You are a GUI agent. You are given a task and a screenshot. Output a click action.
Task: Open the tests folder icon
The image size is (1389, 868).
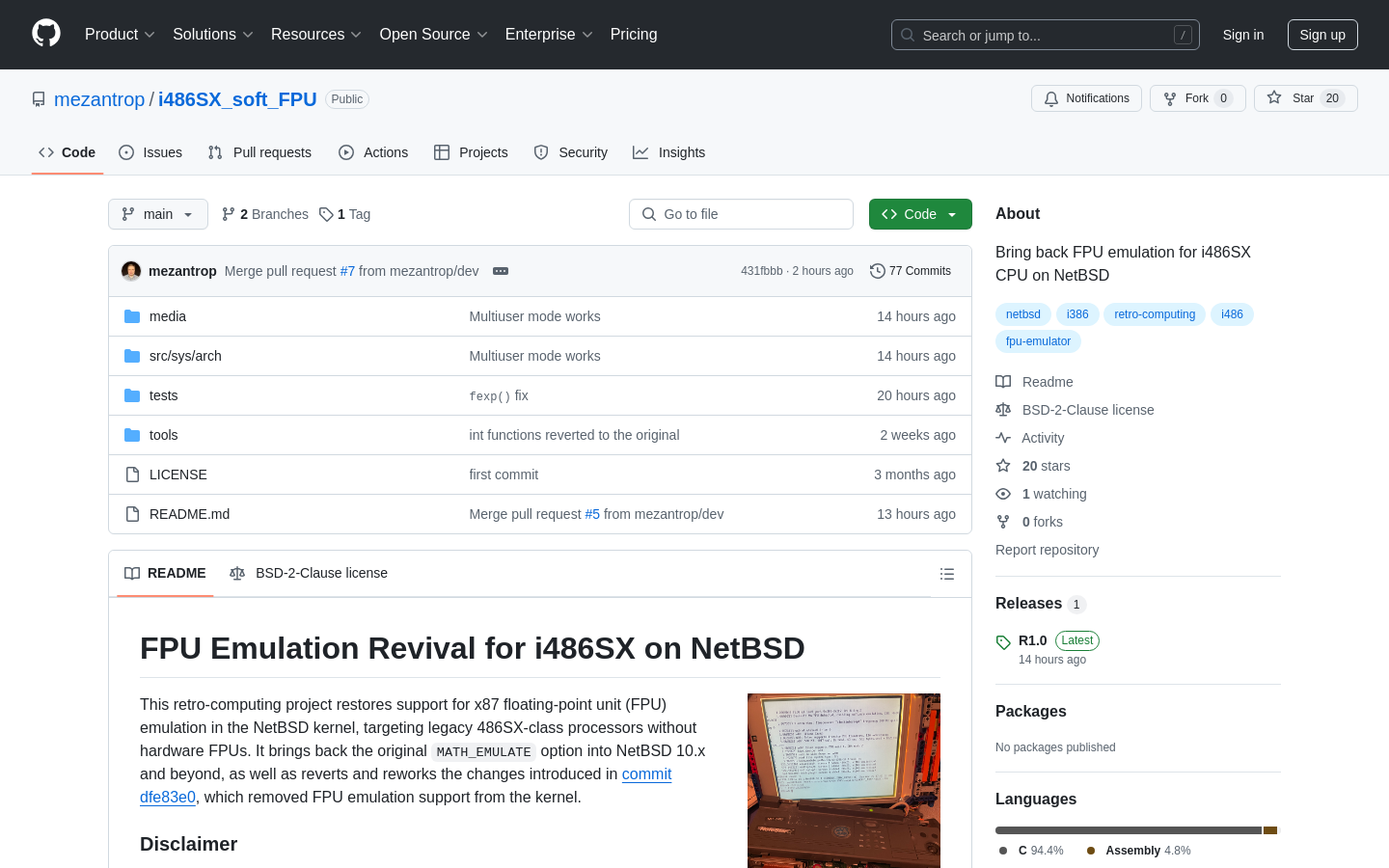pyautogui.click(x=132, y=395)
